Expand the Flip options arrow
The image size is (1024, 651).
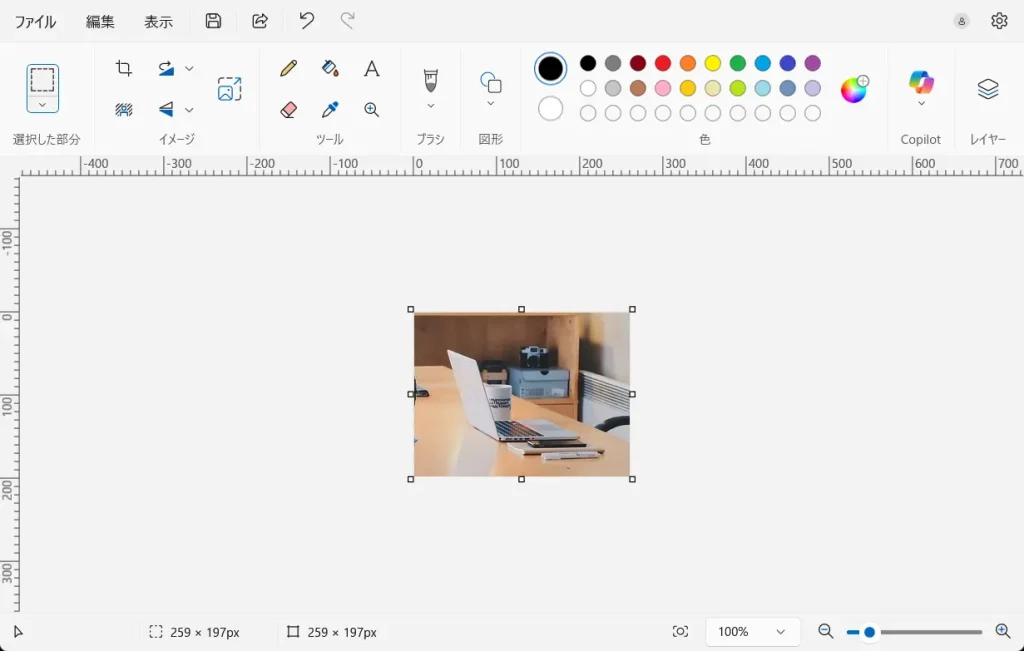click(x=189, y=110)
